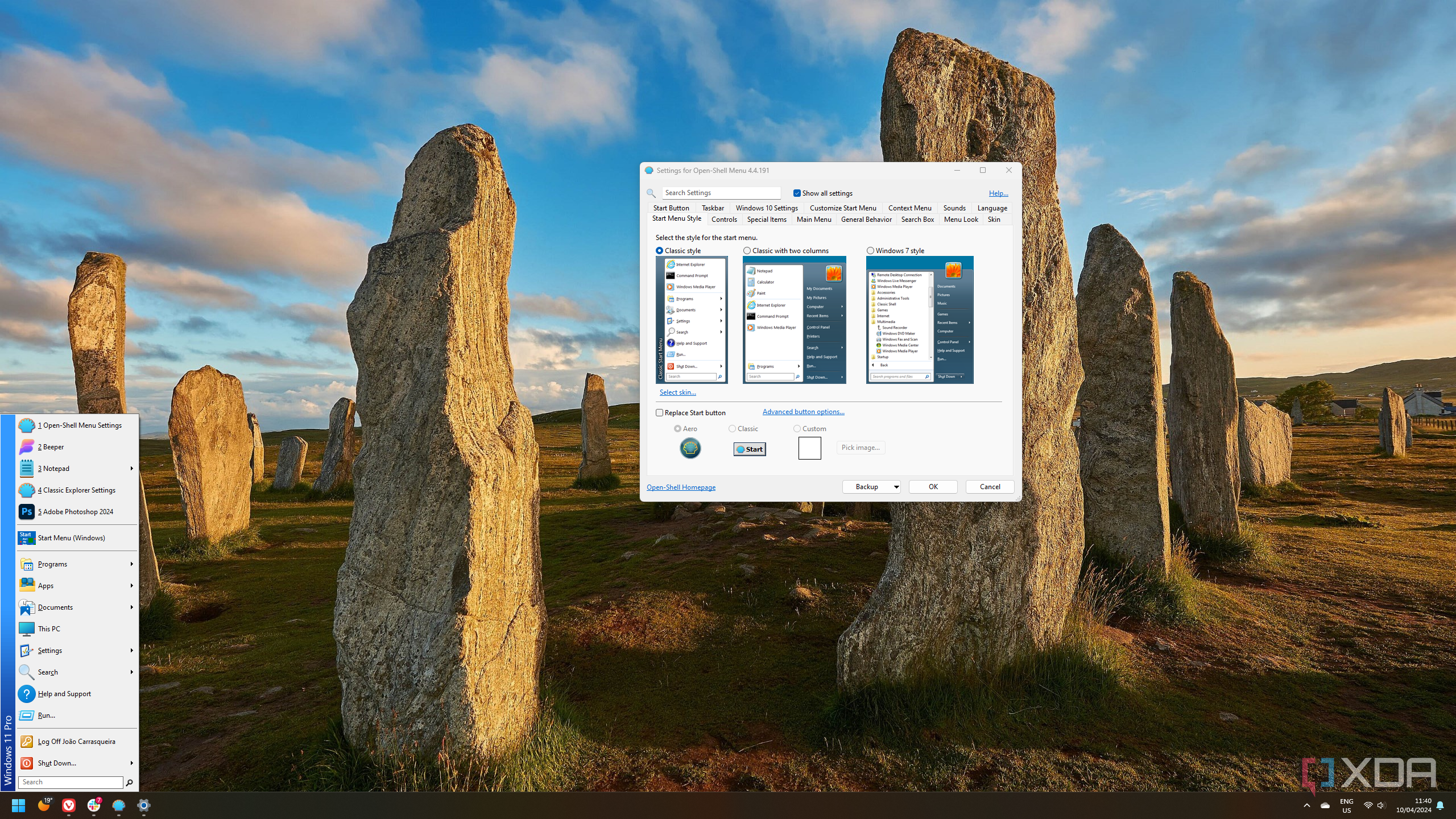
Task: Open the Run... dialog entry
Action: tap(46, 715)
